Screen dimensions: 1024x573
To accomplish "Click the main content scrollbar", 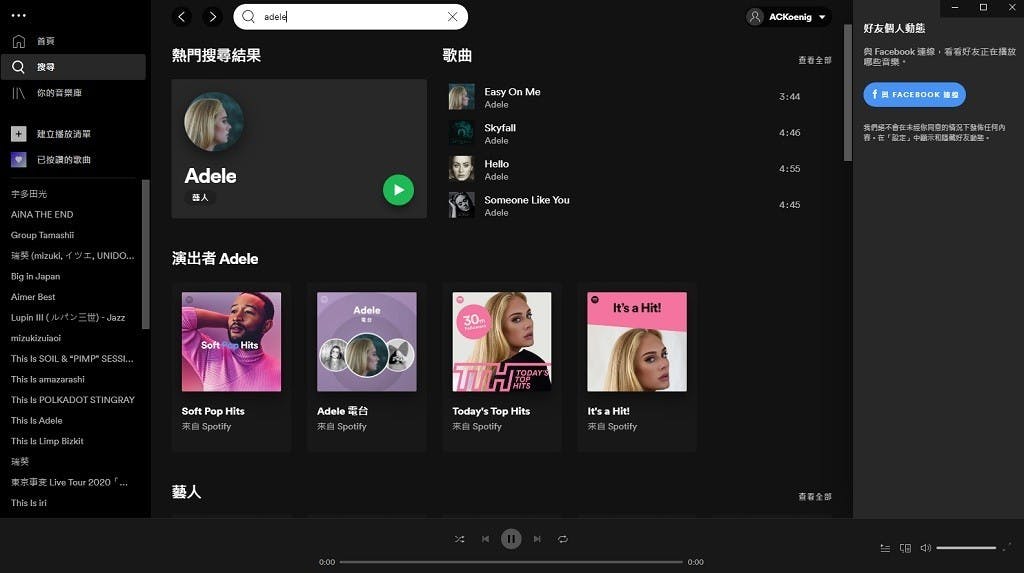I will (848, 93).
